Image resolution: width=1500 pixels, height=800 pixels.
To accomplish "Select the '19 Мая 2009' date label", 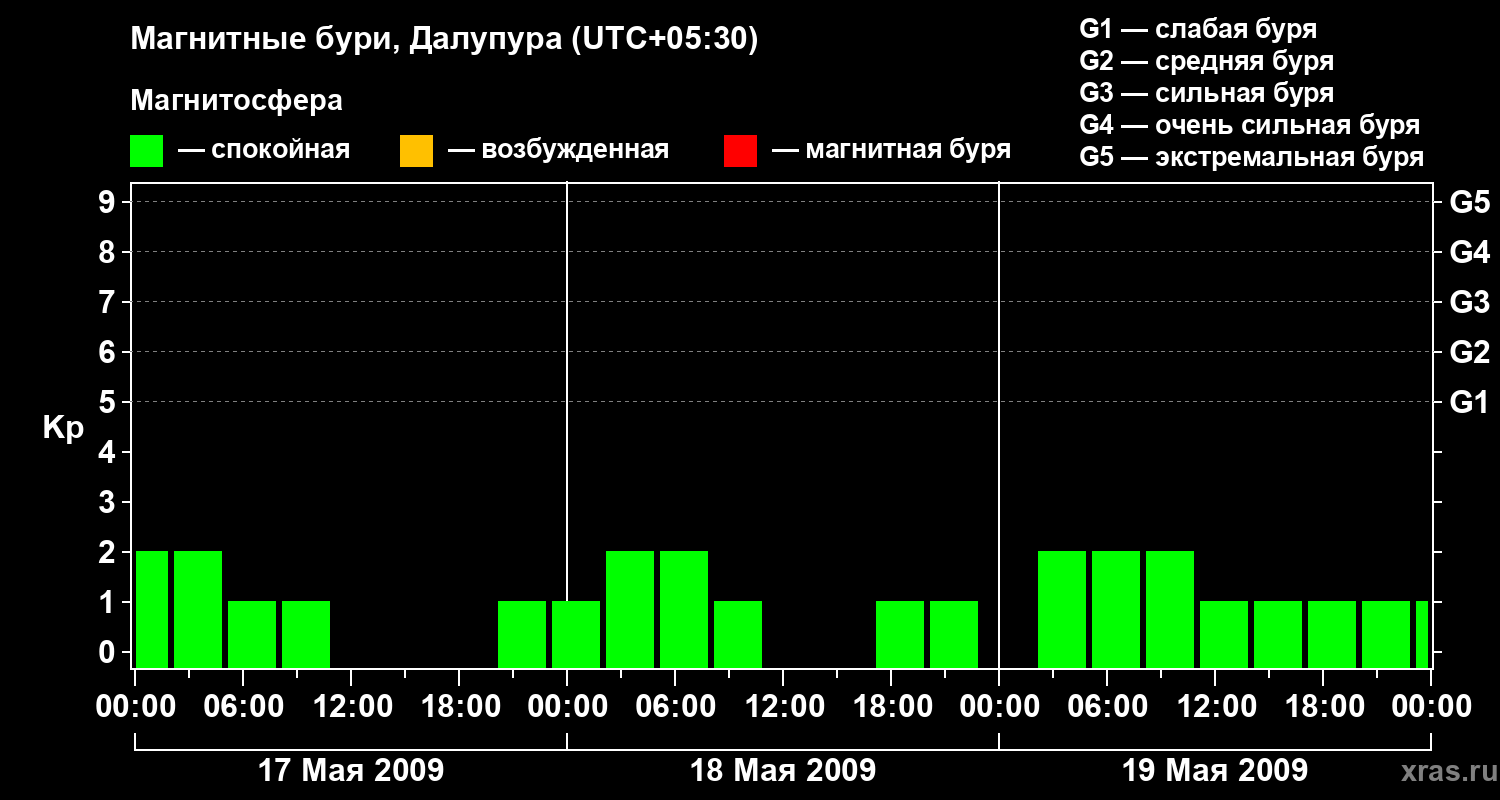I will [1215, 770].
